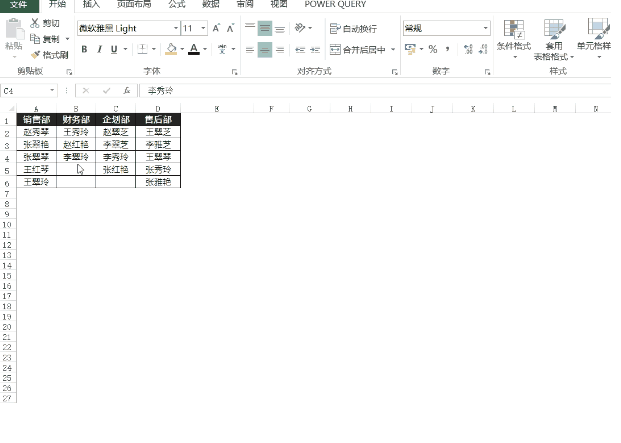Image resolution: width=621 pixels, height=443 pixels.
Task: Click the font color A icon
Action: click(194, 49)
